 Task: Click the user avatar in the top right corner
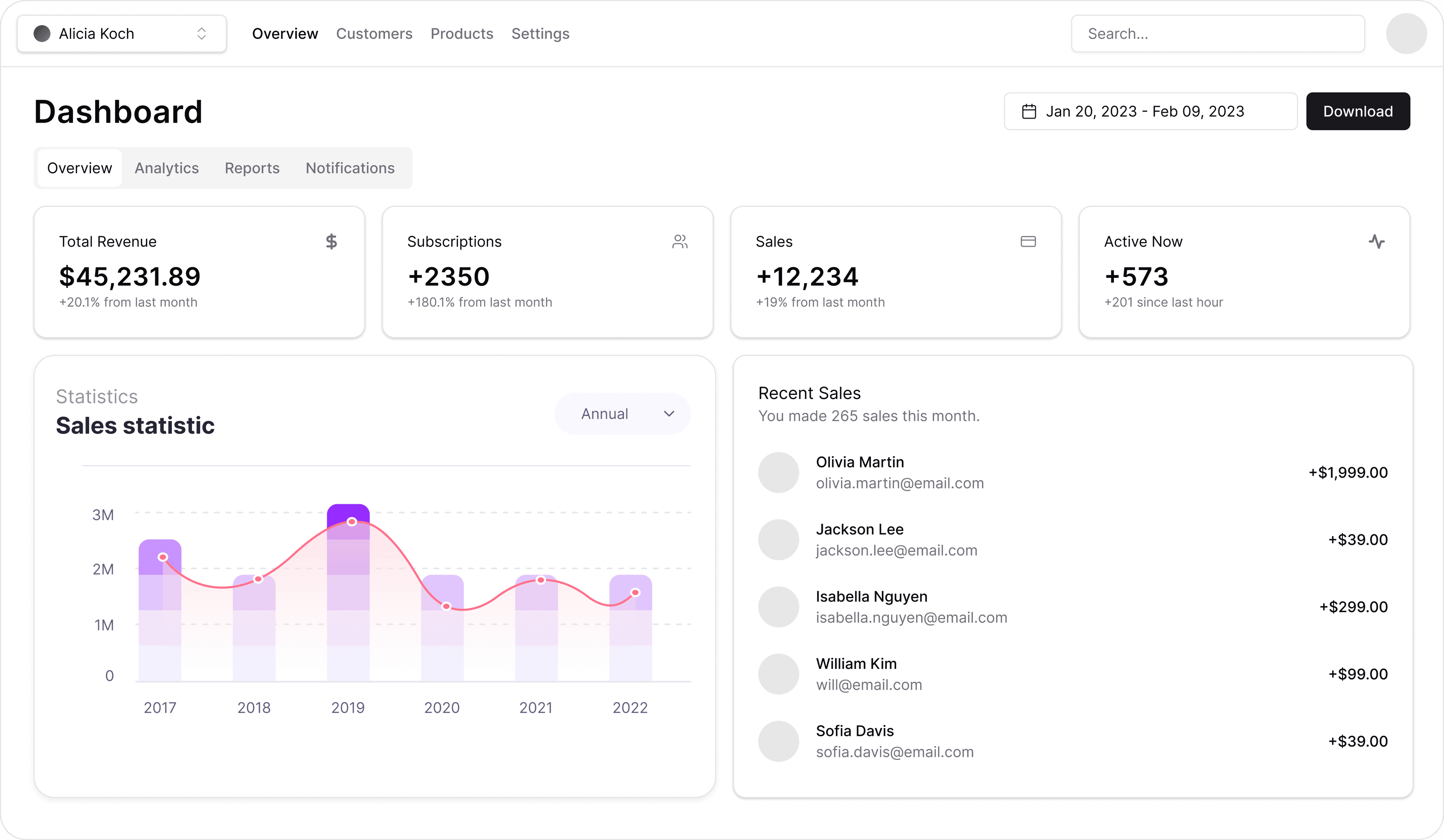pyautogui.click(x=1407, y=33)
